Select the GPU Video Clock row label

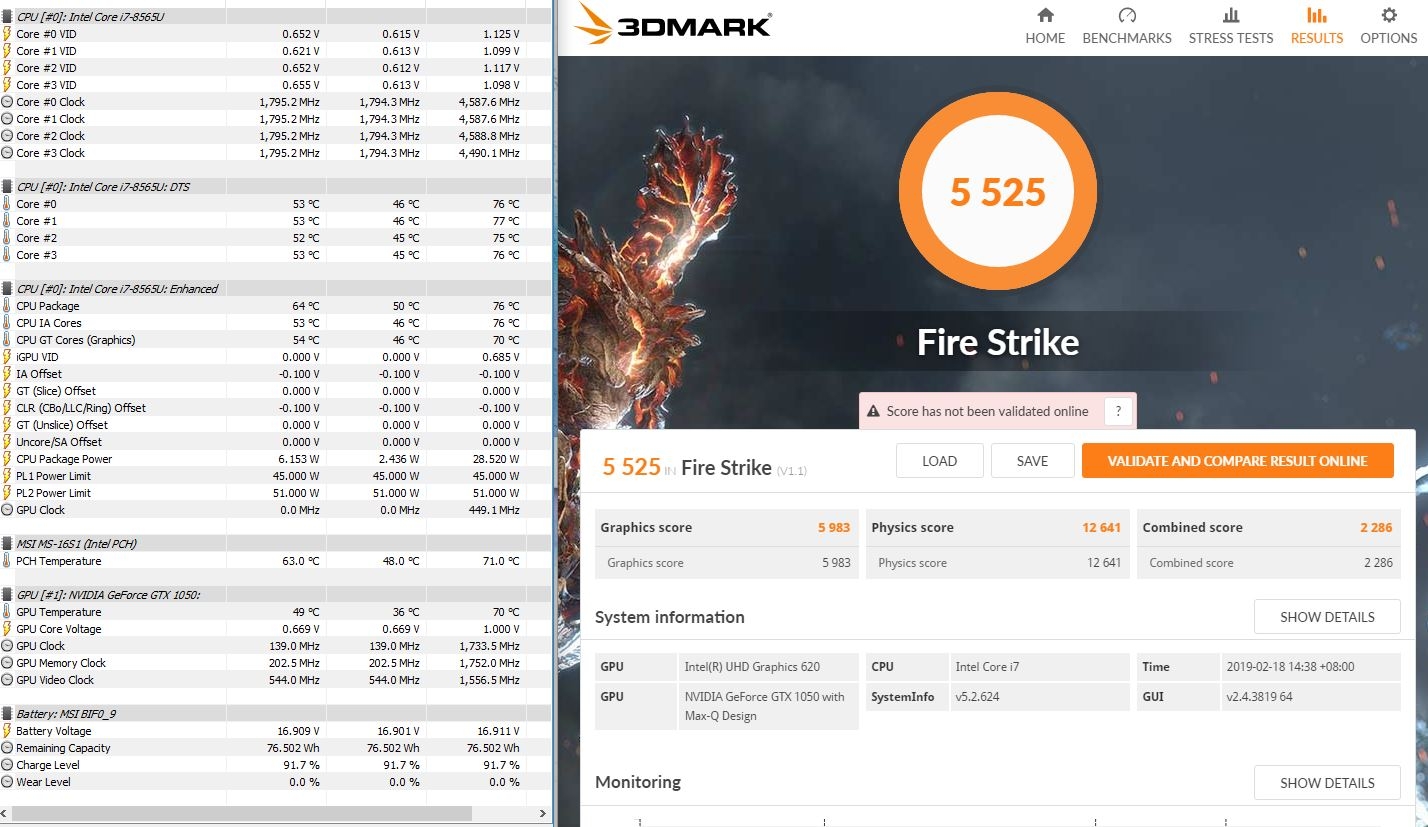[55, 680]
